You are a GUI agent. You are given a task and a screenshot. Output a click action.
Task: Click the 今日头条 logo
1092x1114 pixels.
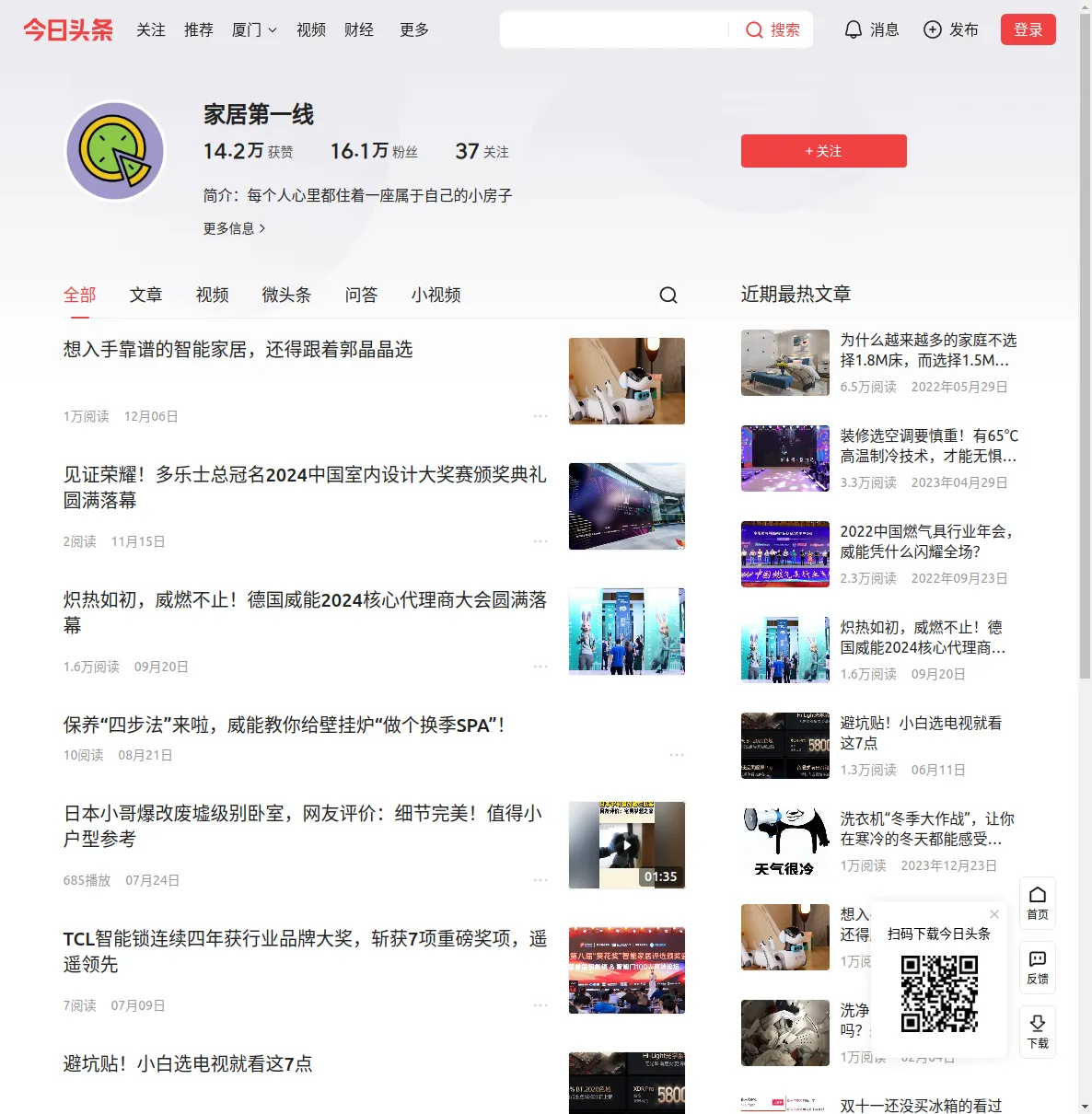coord(68,30)
